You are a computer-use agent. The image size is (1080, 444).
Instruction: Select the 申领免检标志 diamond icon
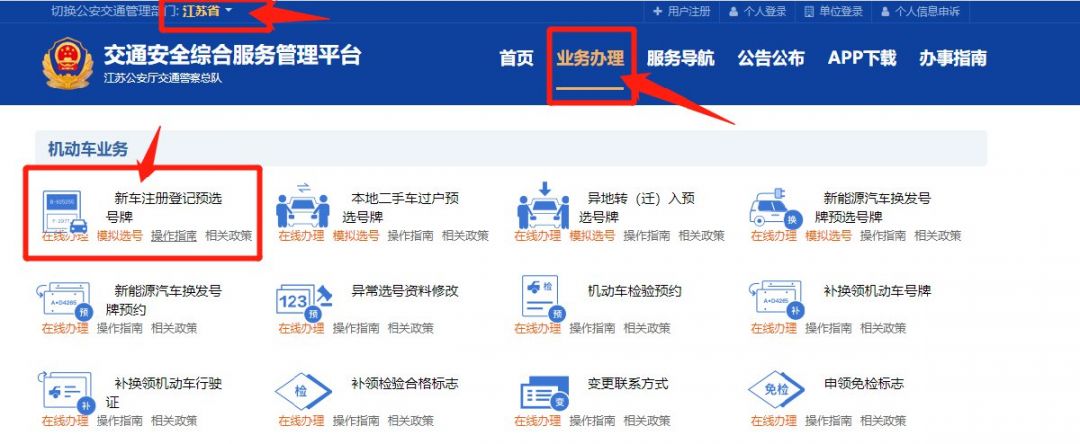(776, 390)
